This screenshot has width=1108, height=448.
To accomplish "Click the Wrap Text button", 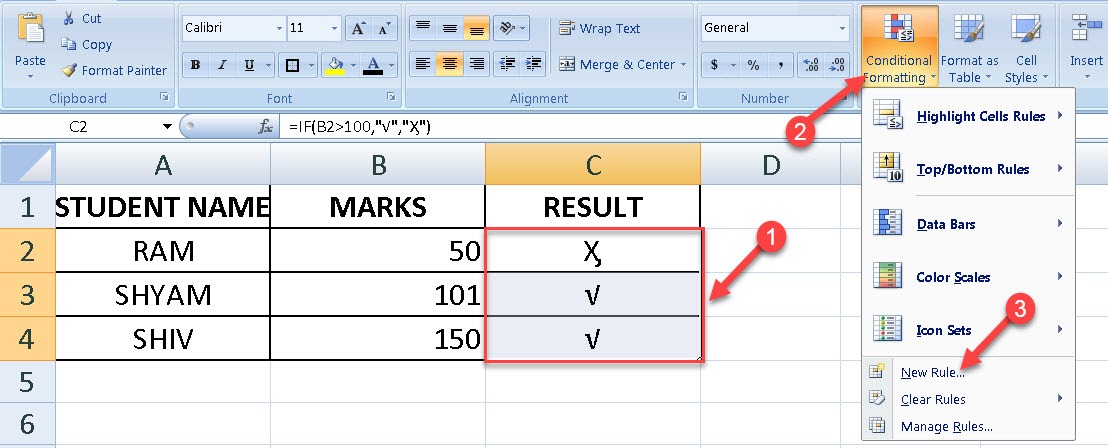I will click(599, 28).
